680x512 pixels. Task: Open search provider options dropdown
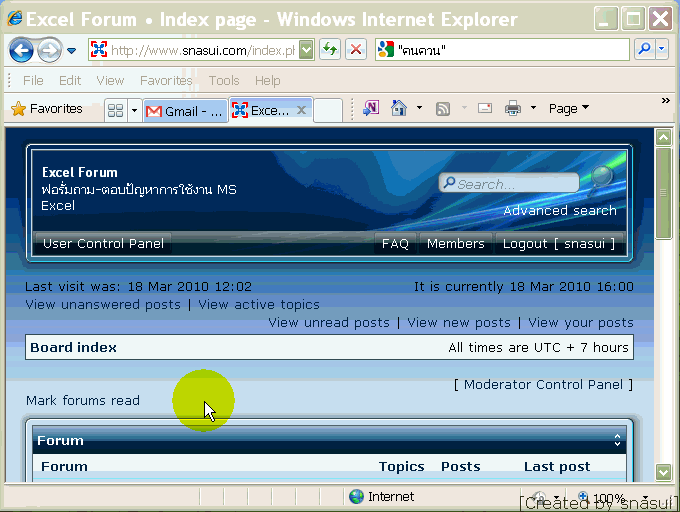(x=662, y=49)
